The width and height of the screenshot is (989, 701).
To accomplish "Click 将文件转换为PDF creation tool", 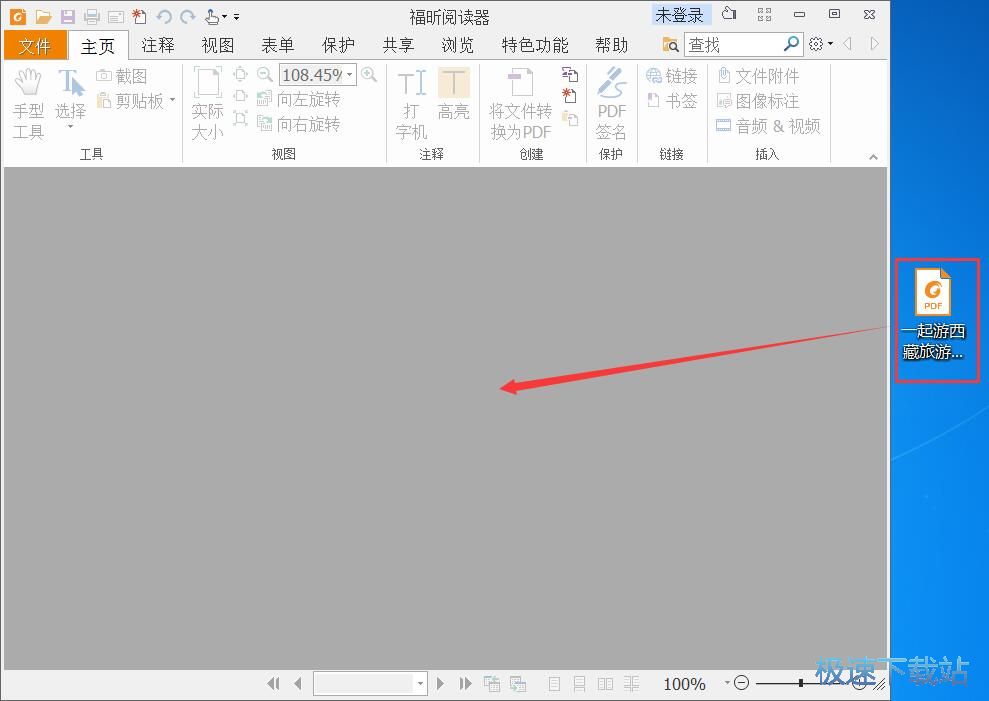I will pyautogui.click(x=520, y=102).
